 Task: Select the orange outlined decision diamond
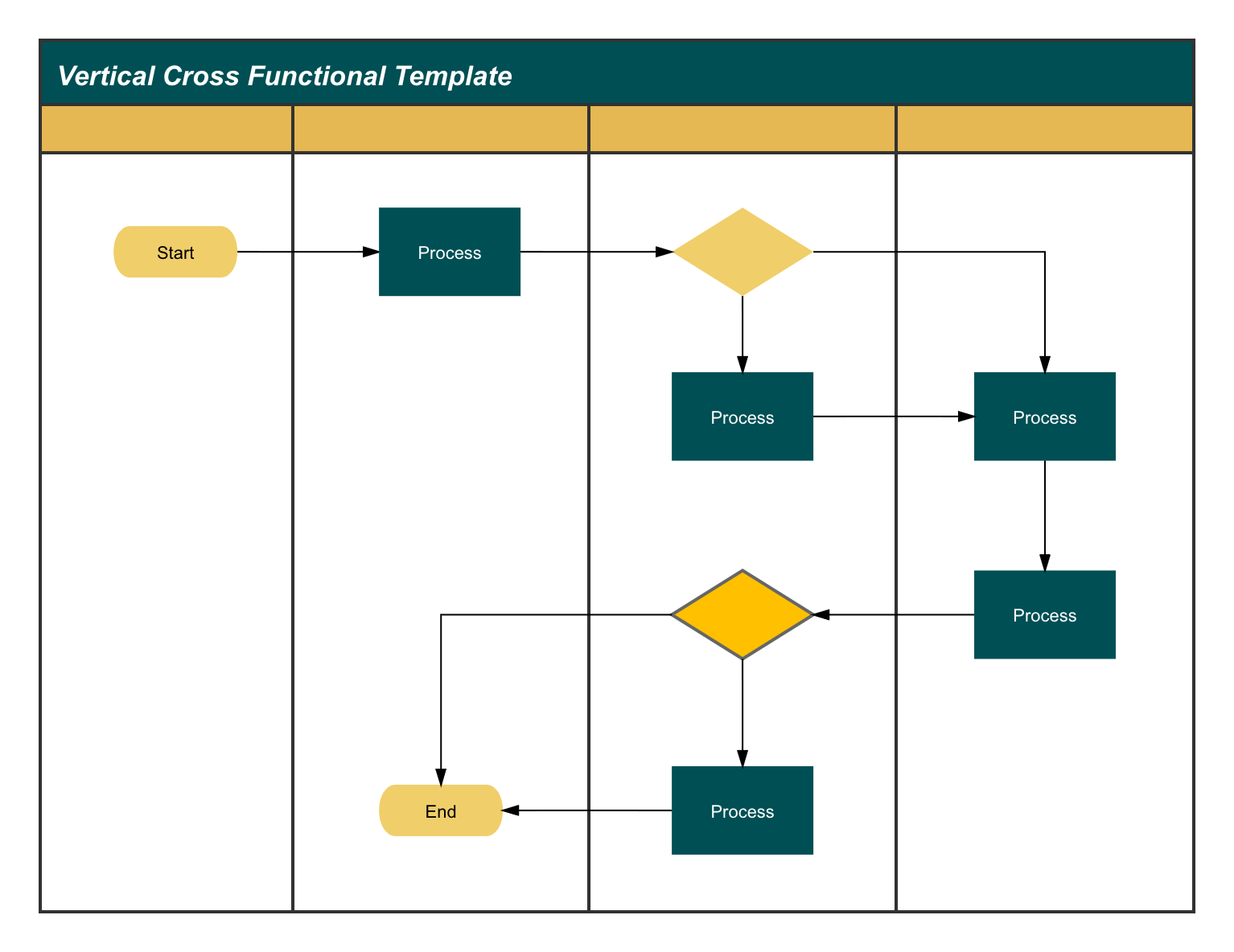tap(742, 615)
